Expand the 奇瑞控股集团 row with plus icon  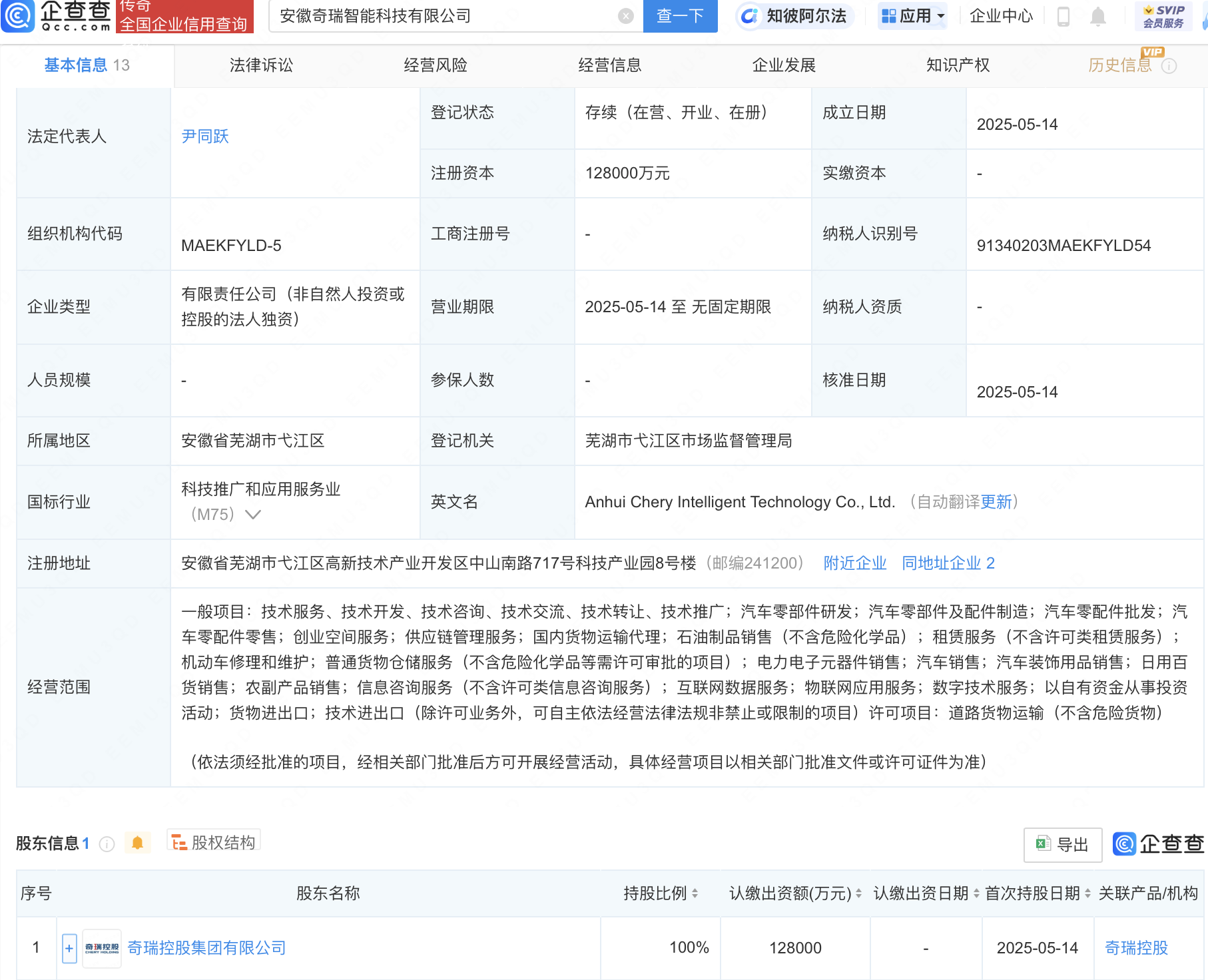[x=69, y=948]
